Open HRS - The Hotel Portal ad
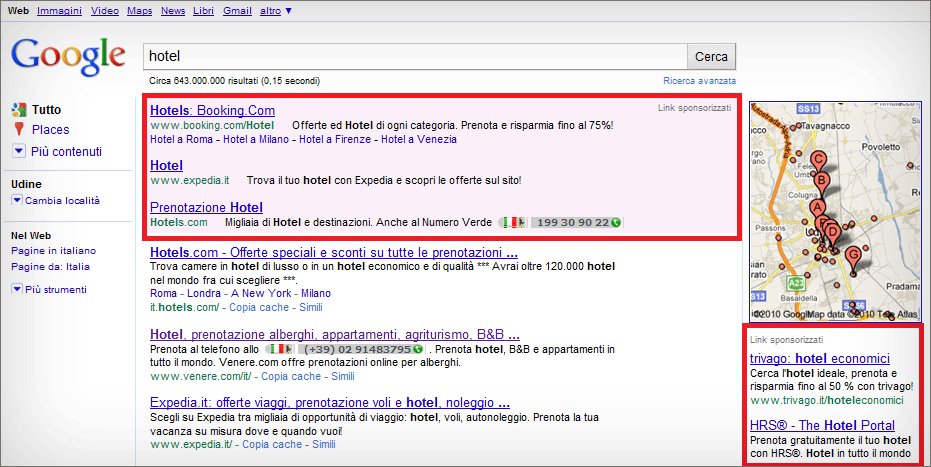Image resolution: width=931 pixels, height=467 pixels. pyautogui.click(x=822, y=425)
